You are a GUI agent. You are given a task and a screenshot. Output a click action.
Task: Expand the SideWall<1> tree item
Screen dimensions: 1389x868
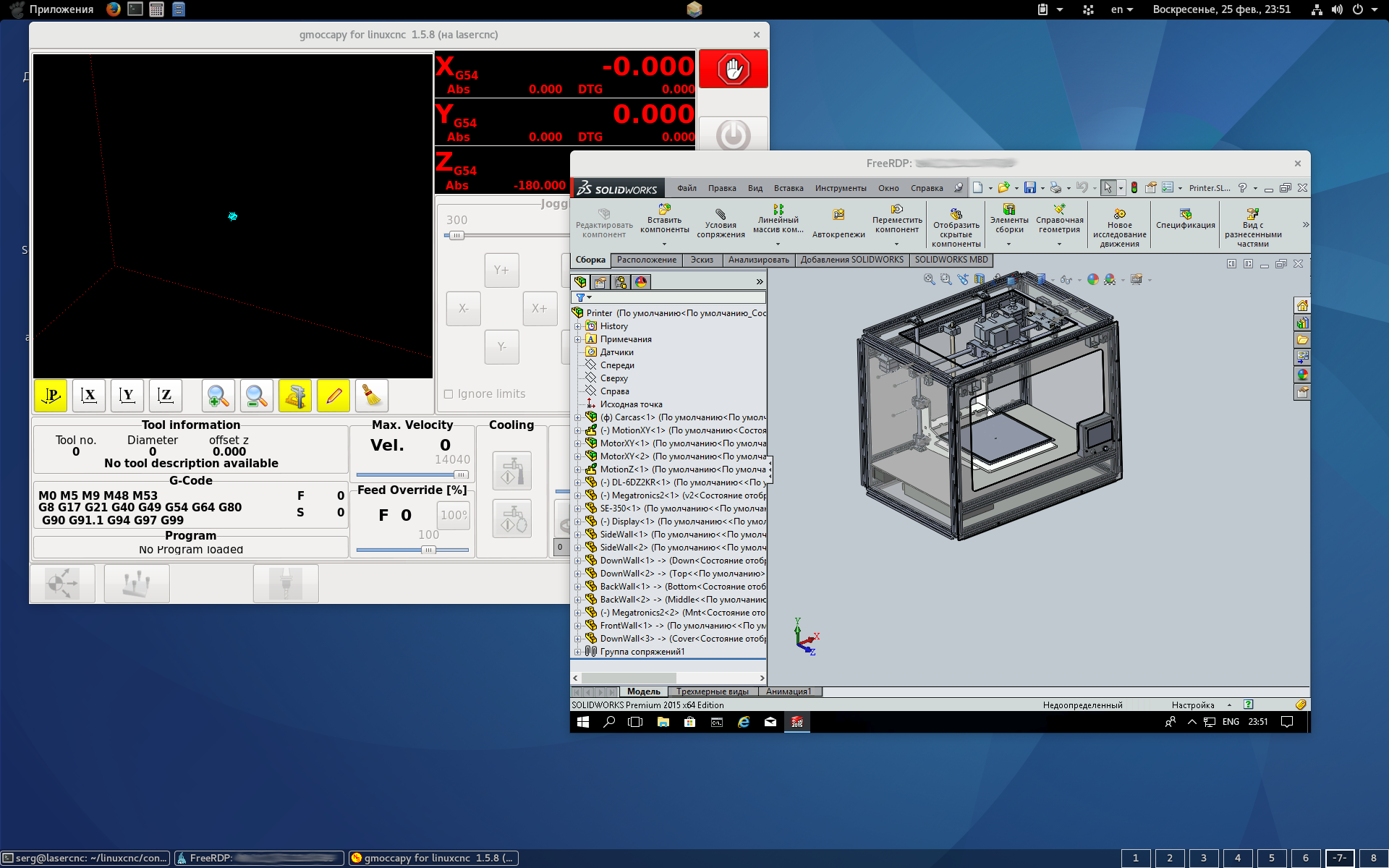tap(578, 535)
